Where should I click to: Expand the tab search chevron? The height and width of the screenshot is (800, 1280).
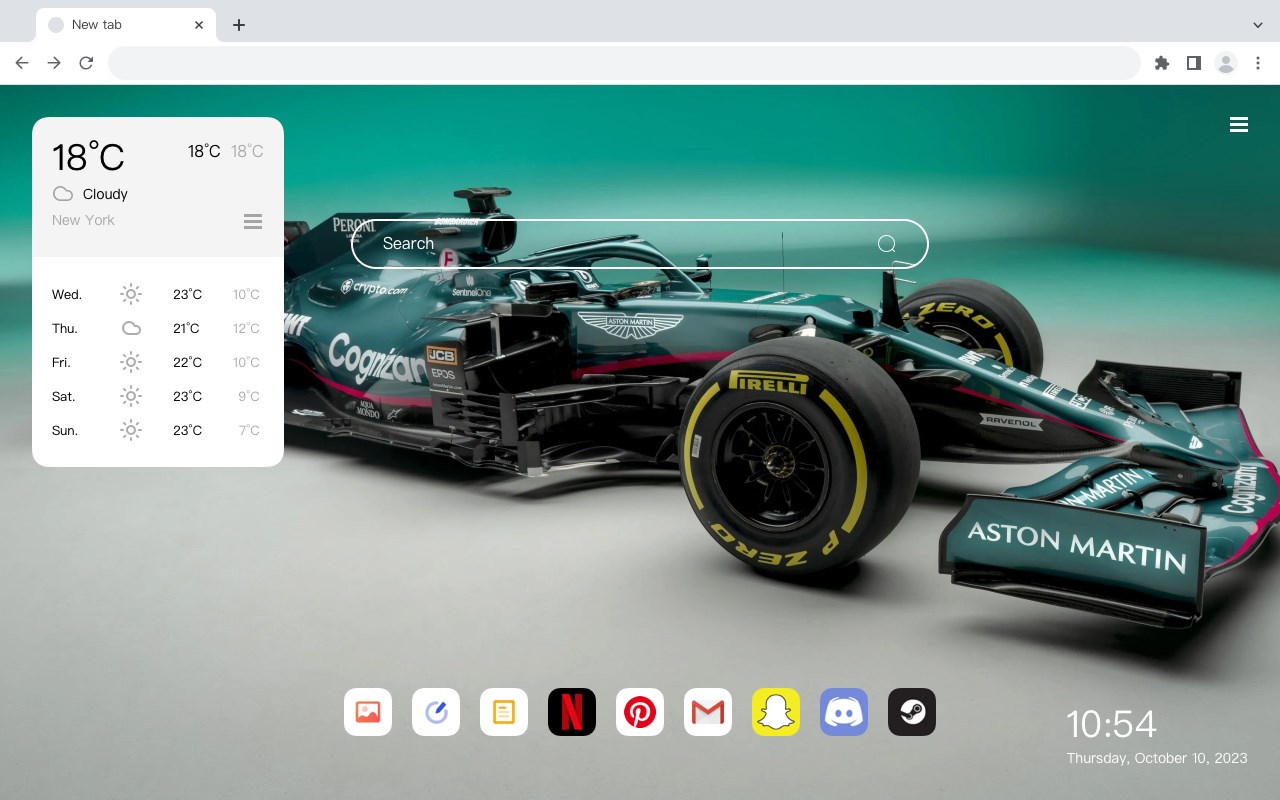click(1258, 25)
